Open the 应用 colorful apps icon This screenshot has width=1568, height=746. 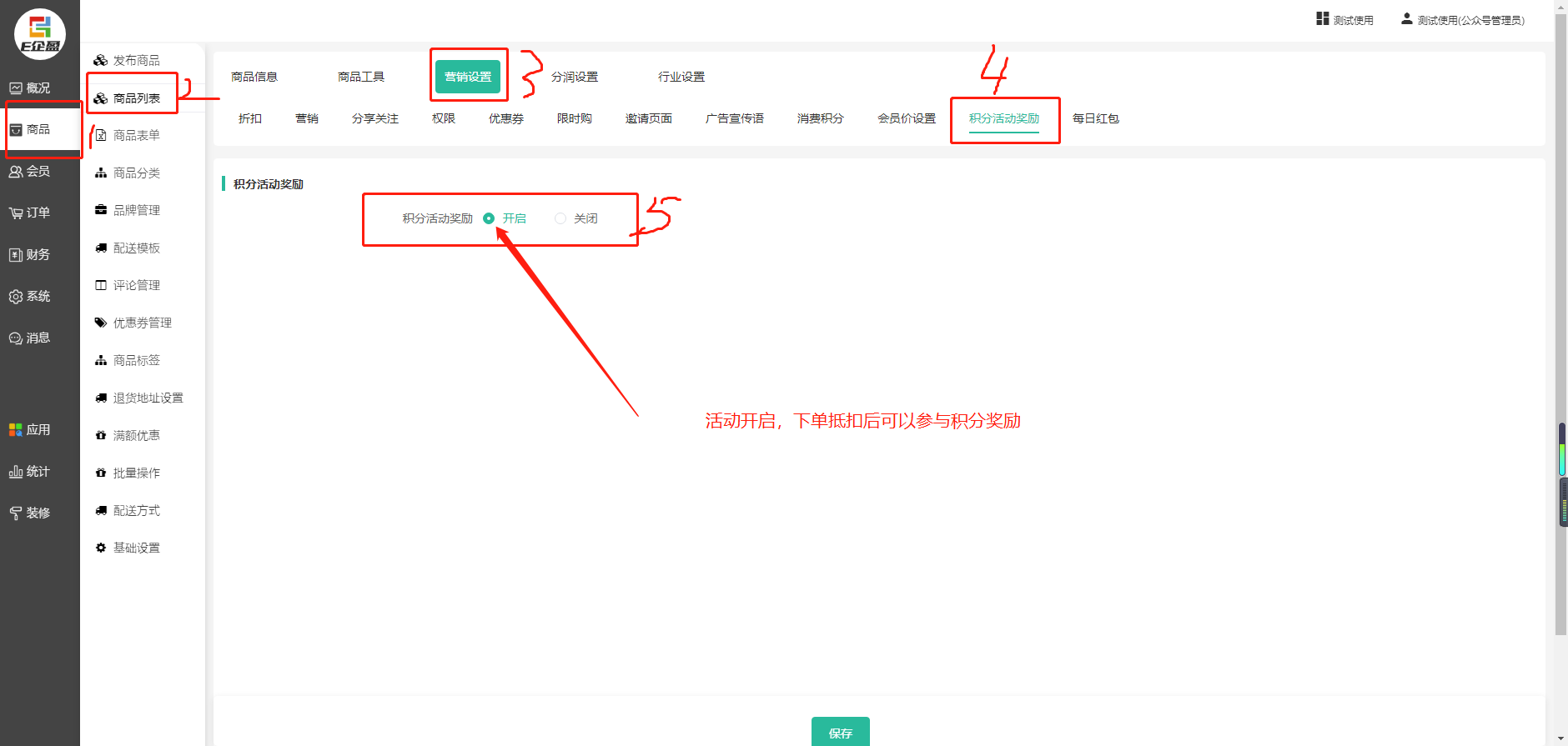16,430
